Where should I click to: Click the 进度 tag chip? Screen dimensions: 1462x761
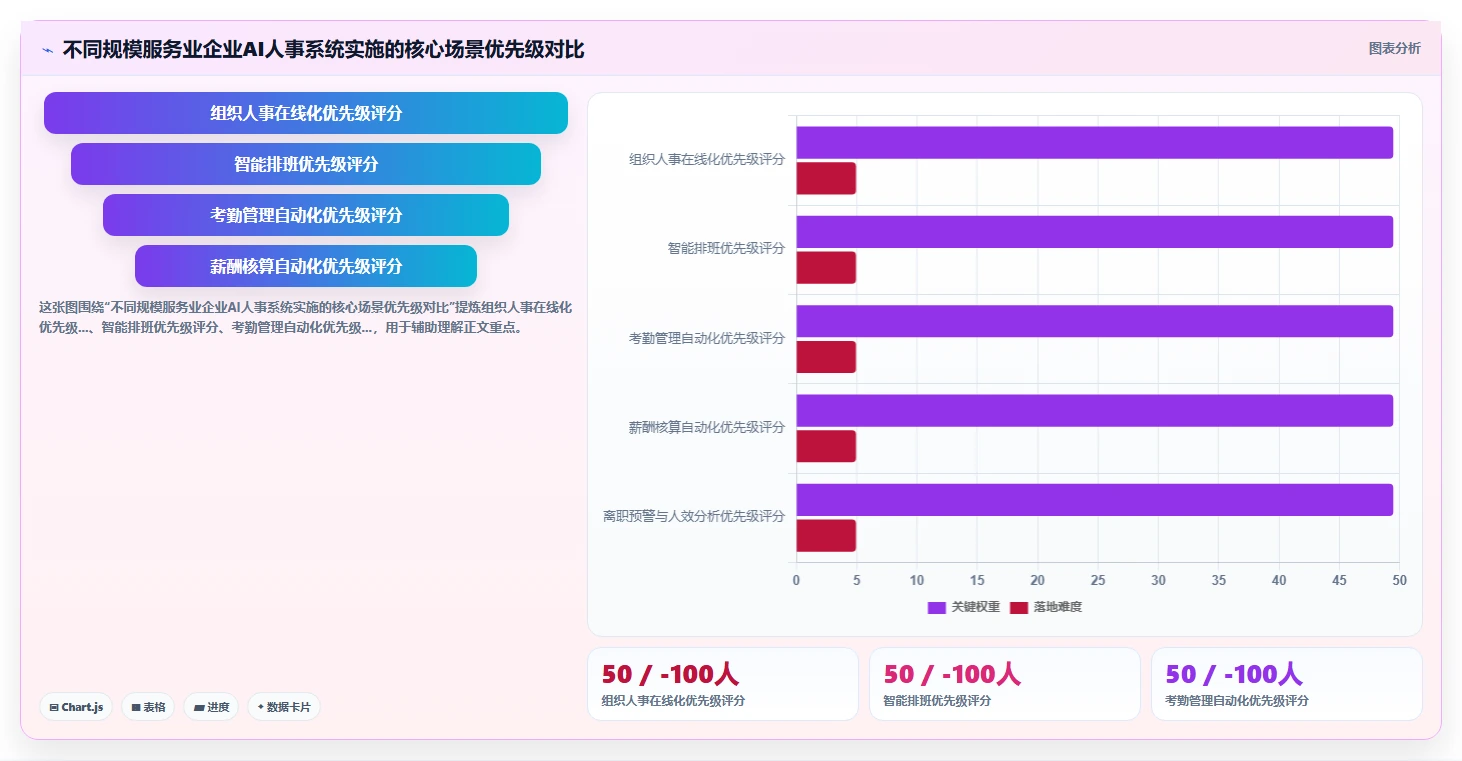point(211,707)
